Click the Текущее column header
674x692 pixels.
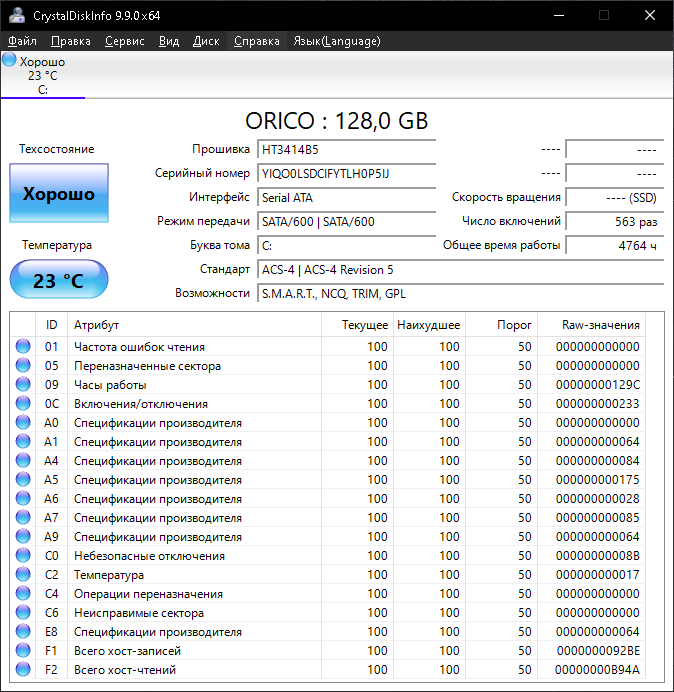click(x=358, y=325)
